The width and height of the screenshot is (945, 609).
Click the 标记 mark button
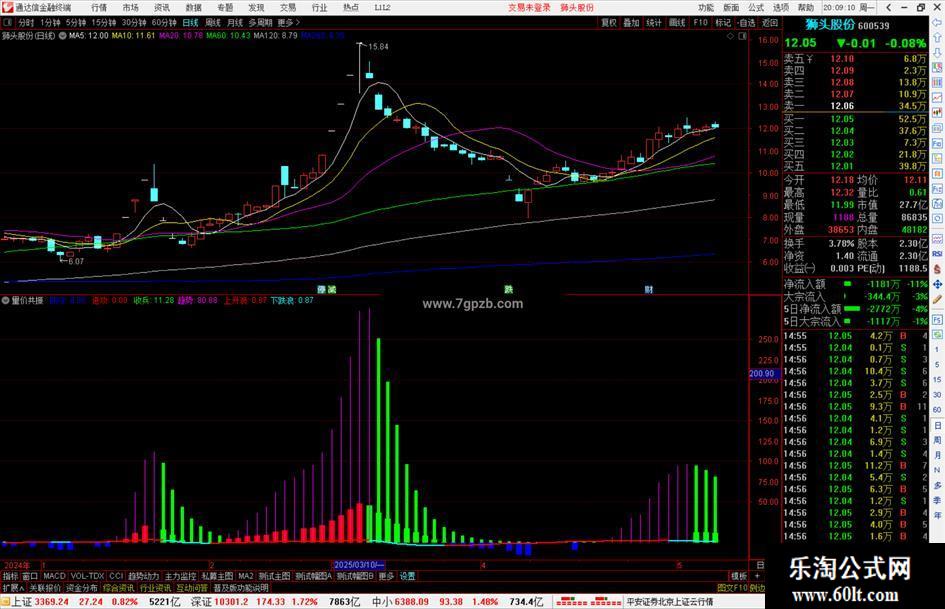(x=723, y=22)
